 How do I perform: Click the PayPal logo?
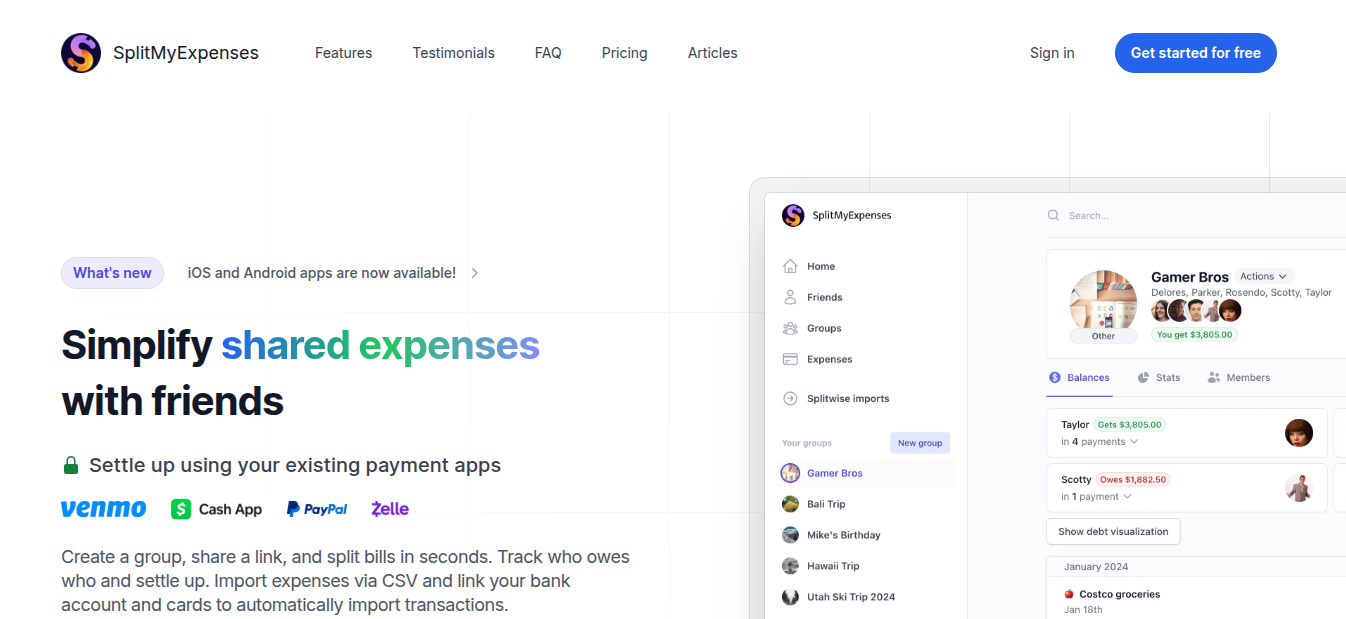coord(317,509)
